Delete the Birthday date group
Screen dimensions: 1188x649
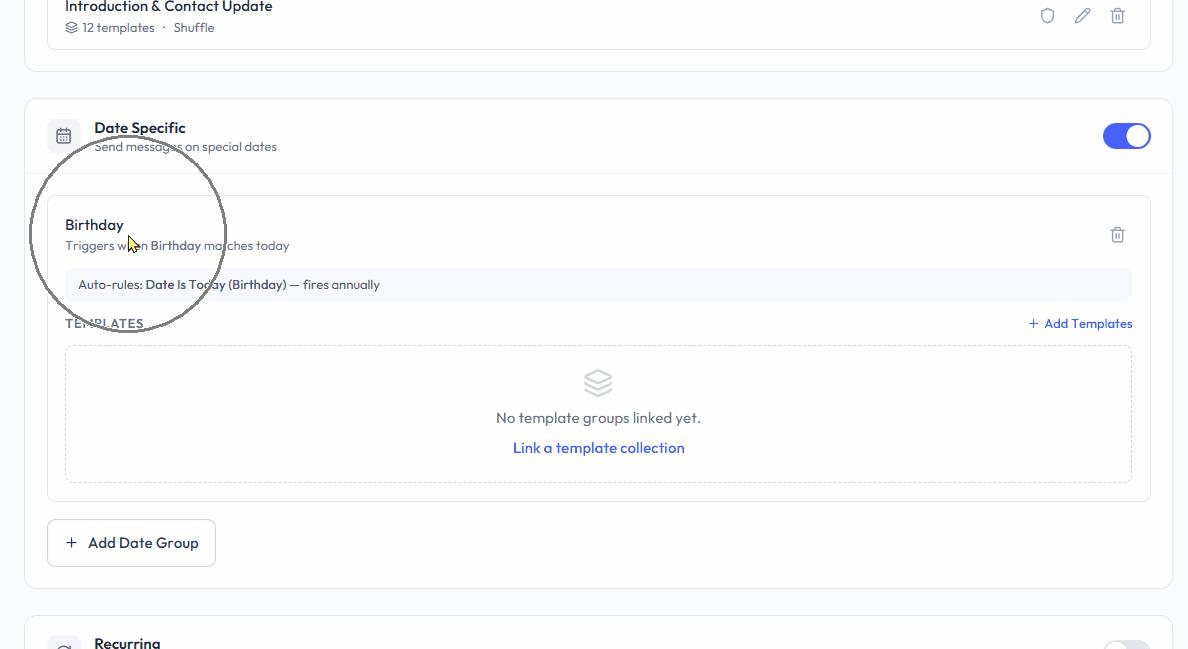tap(1117, 235)
